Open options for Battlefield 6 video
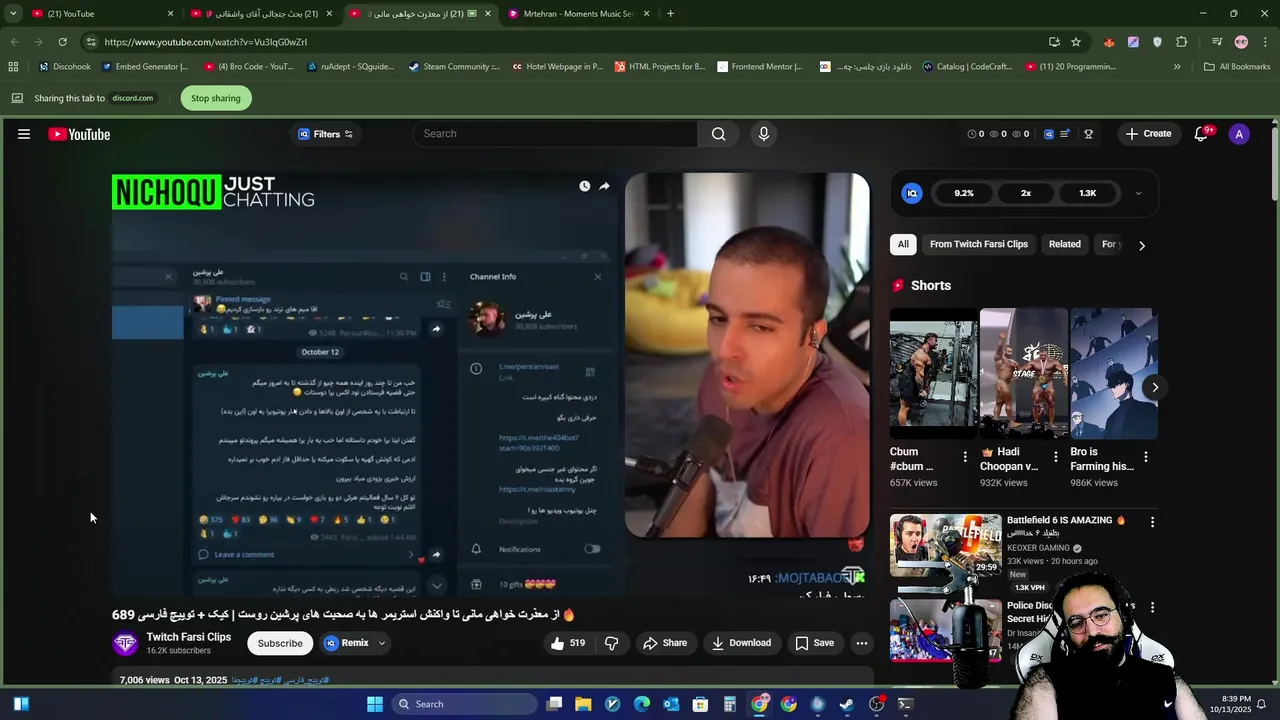This screenshot has height=720, width=1280. click(x=1152, y=522)
